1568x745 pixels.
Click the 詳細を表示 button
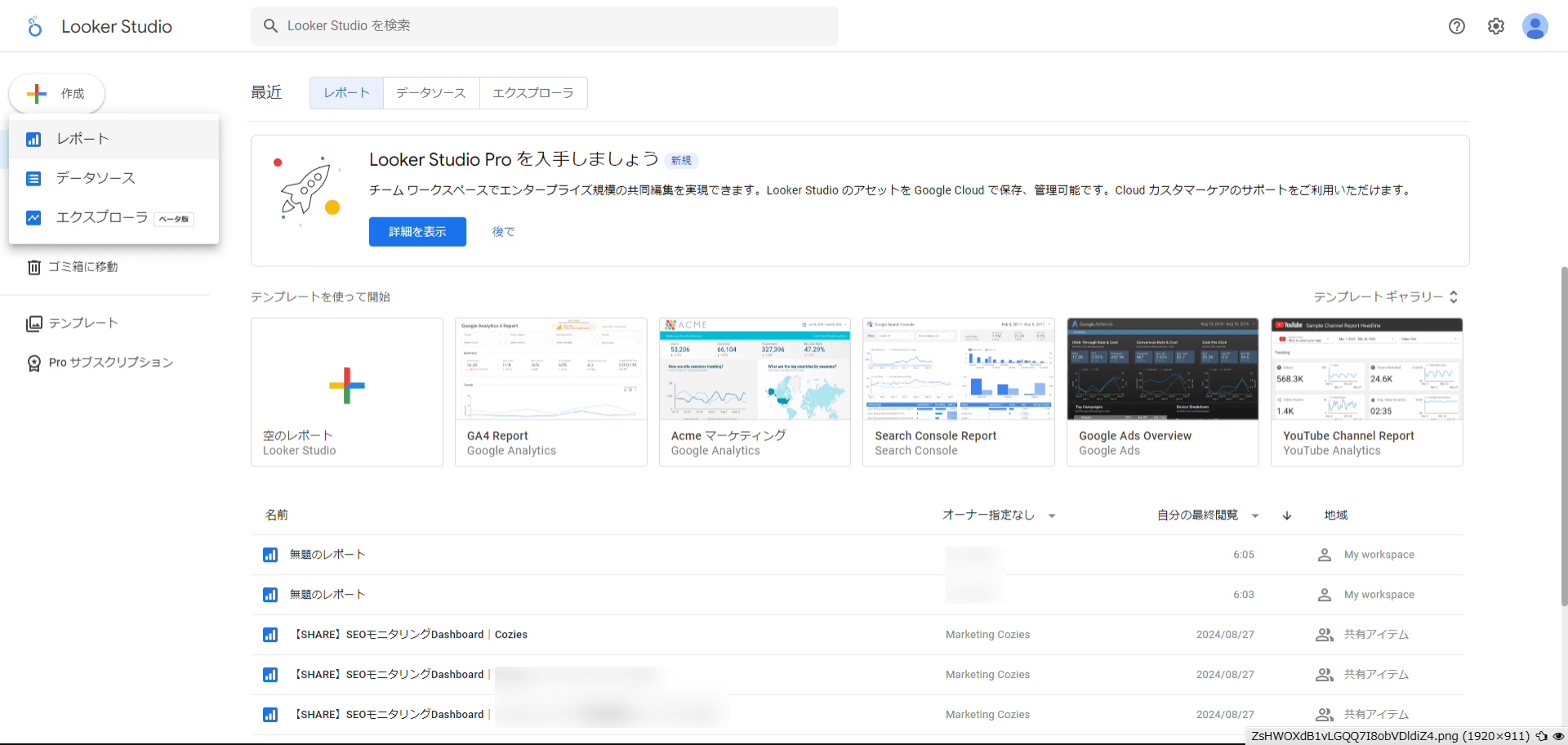tap(417, 232)
